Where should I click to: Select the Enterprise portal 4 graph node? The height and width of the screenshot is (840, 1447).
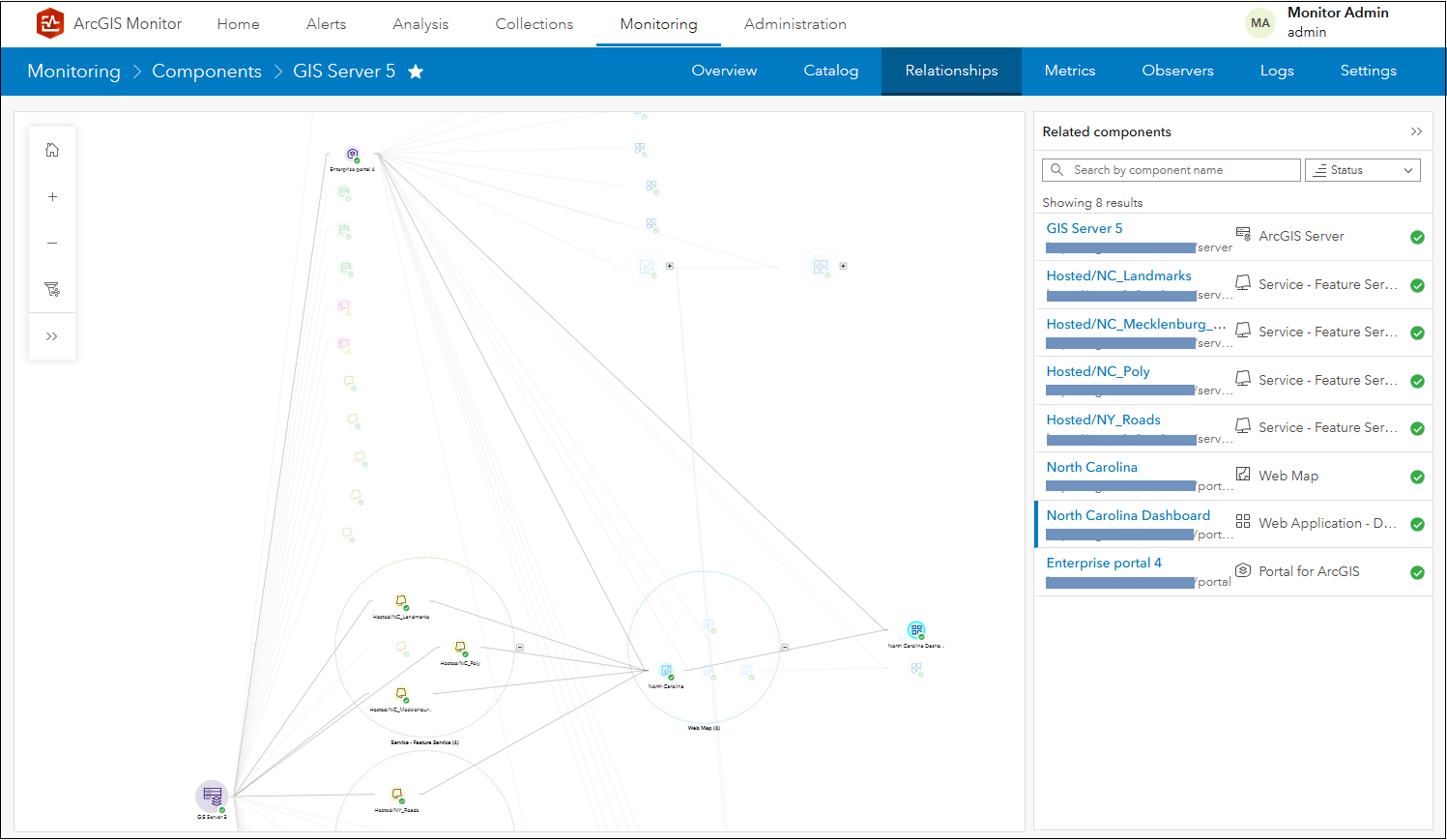(353, 155)
